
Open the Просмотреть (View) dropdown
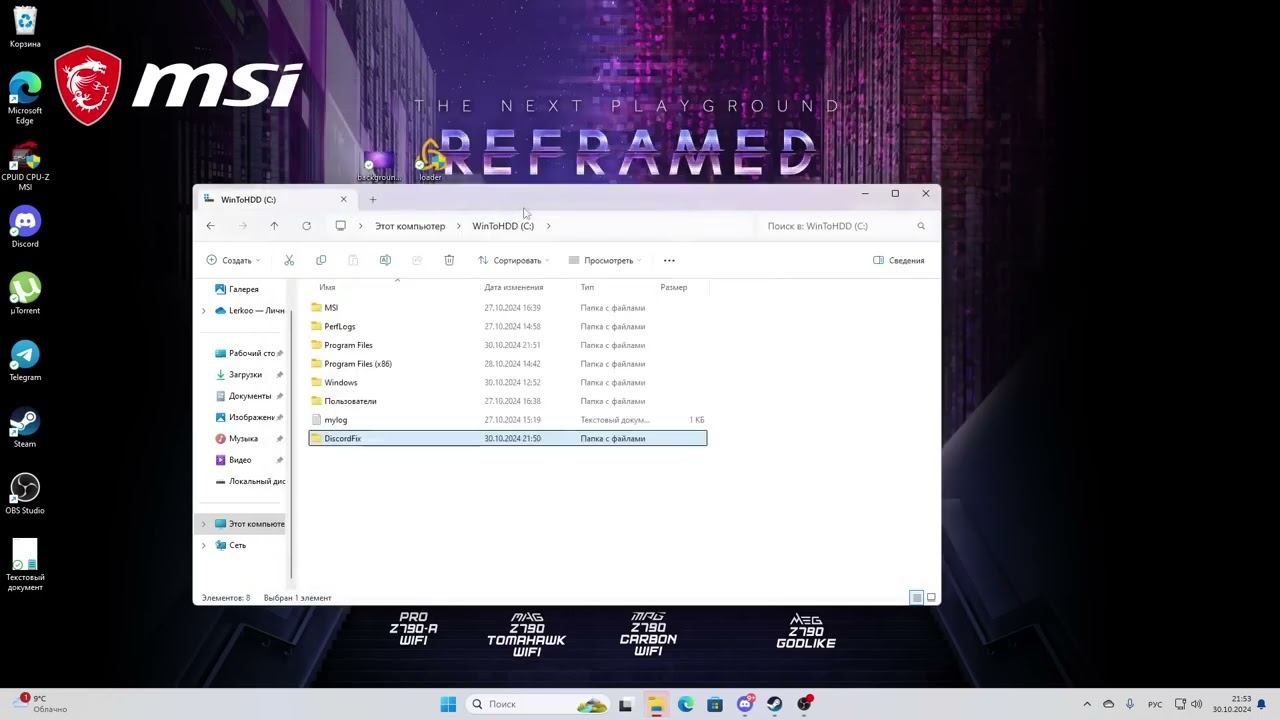point(605,260)
